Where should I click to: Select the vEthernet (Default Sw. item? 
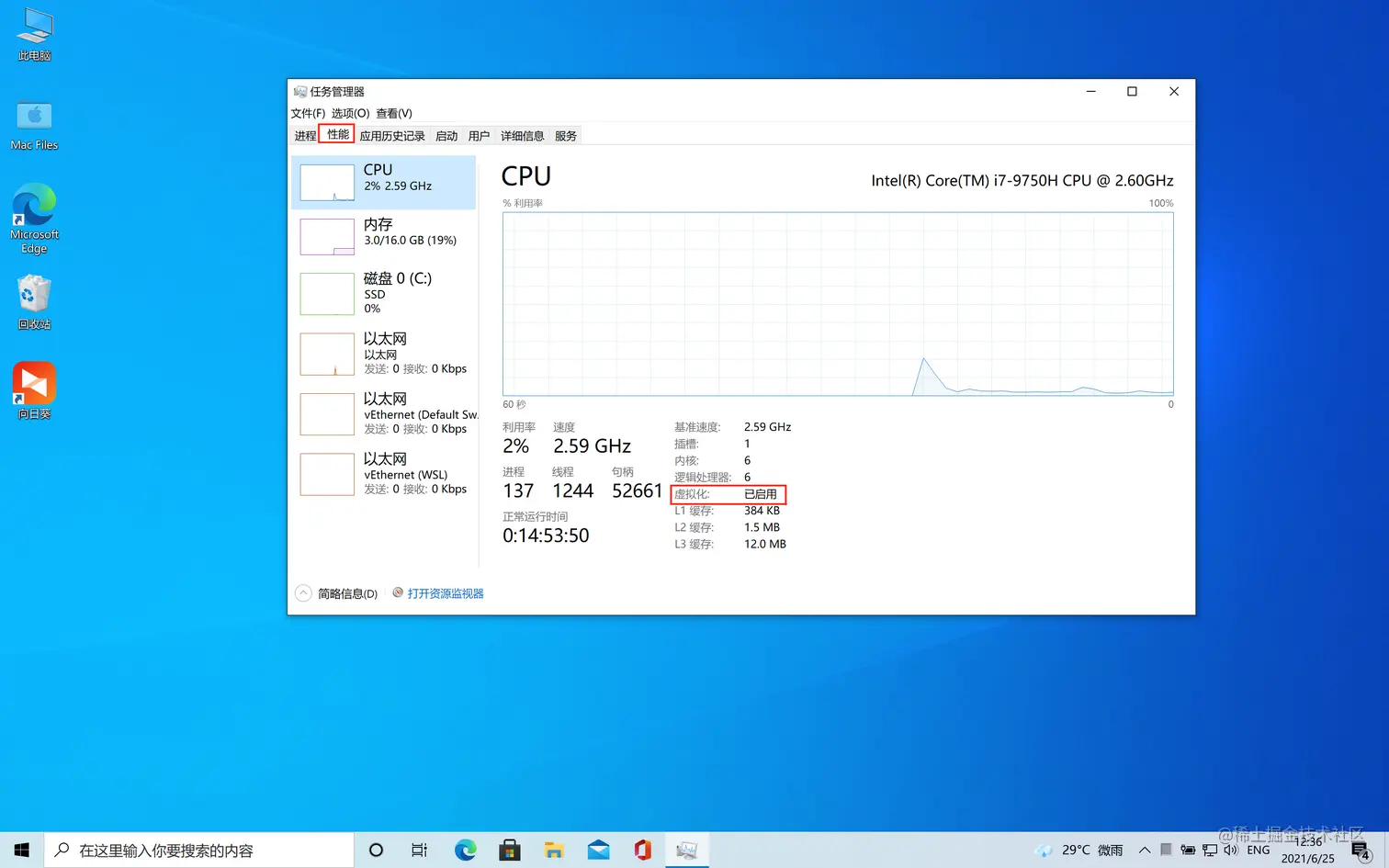coord(384,414)
